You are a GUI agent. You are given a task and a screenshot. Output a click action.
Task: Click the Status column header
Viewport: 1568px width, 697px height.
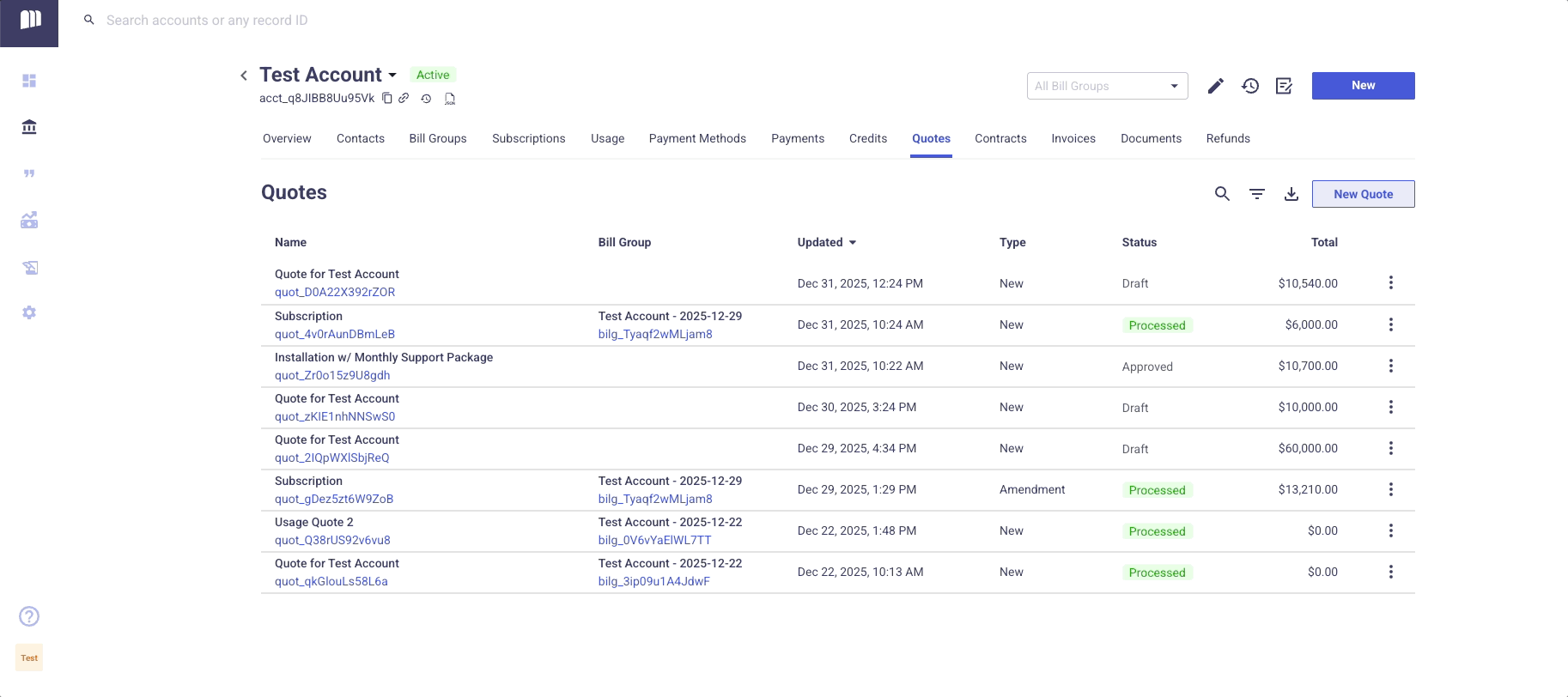pos(1140,242)
